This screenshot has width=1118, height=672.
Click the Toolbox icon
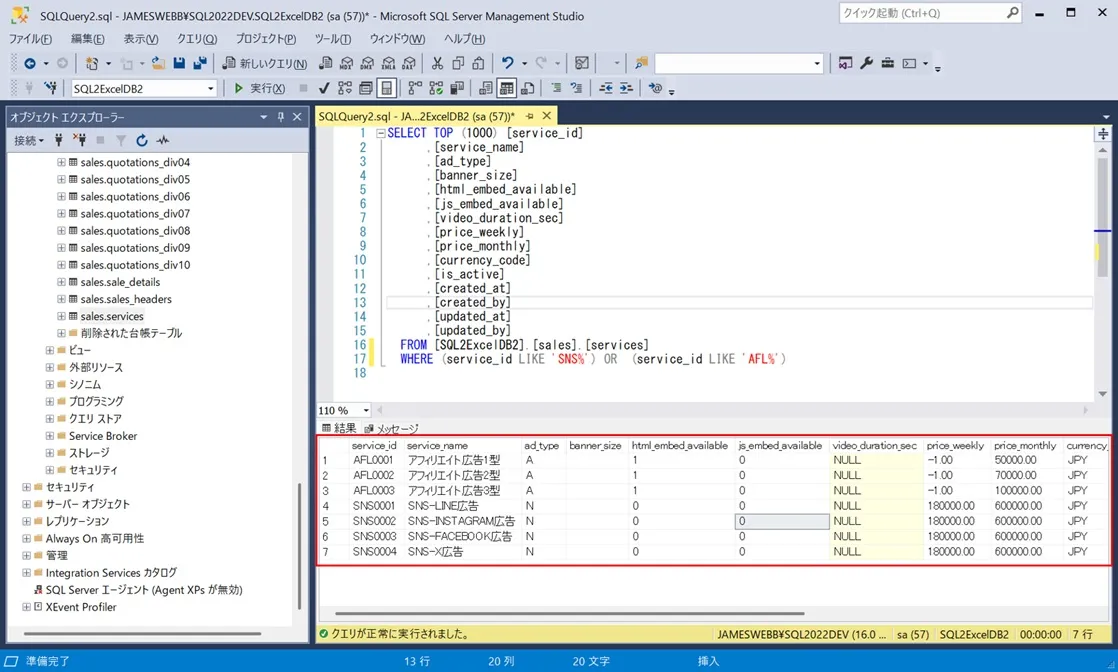888,63
